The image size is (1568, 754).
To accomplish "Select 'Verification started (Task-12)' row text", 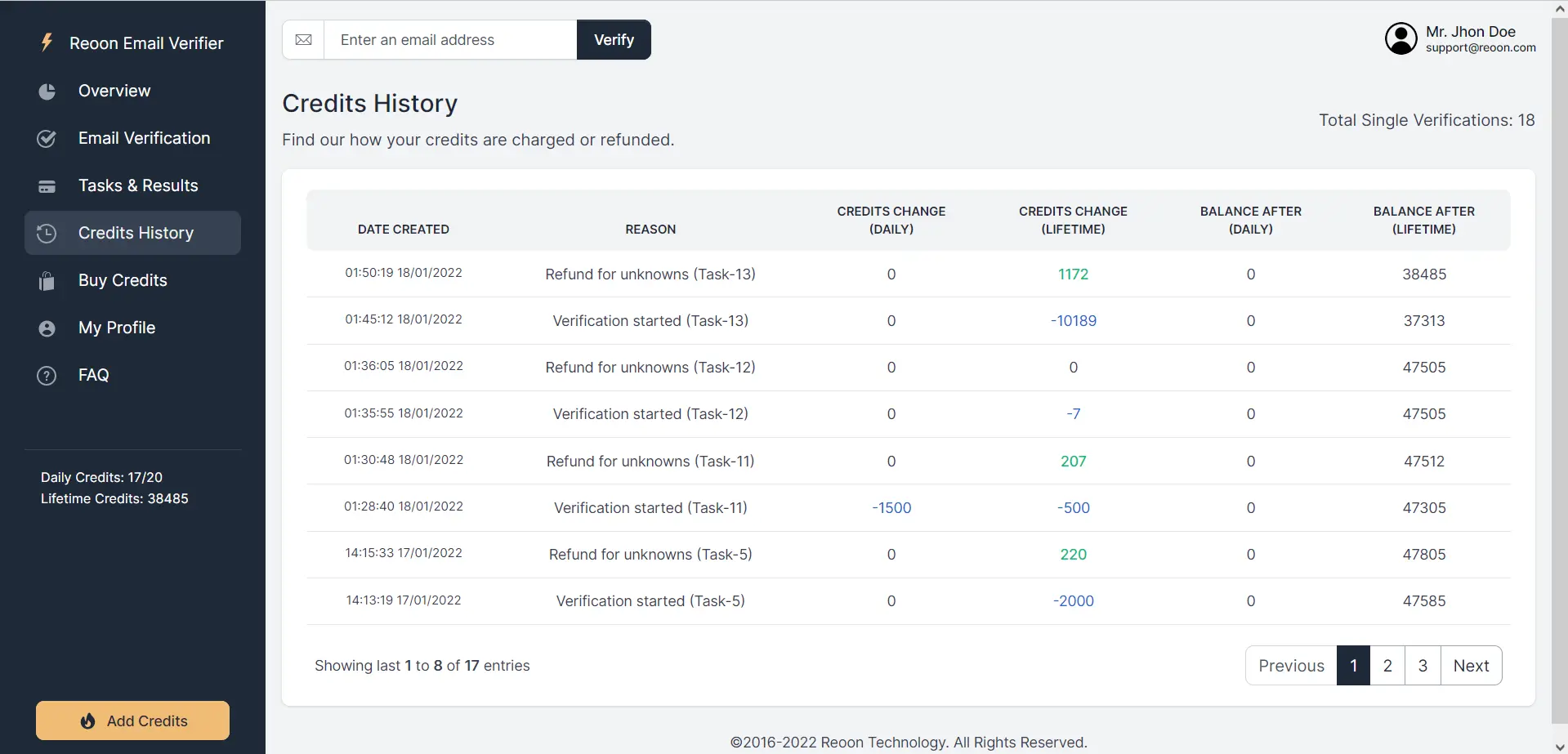I will click(x=650, y=414).
